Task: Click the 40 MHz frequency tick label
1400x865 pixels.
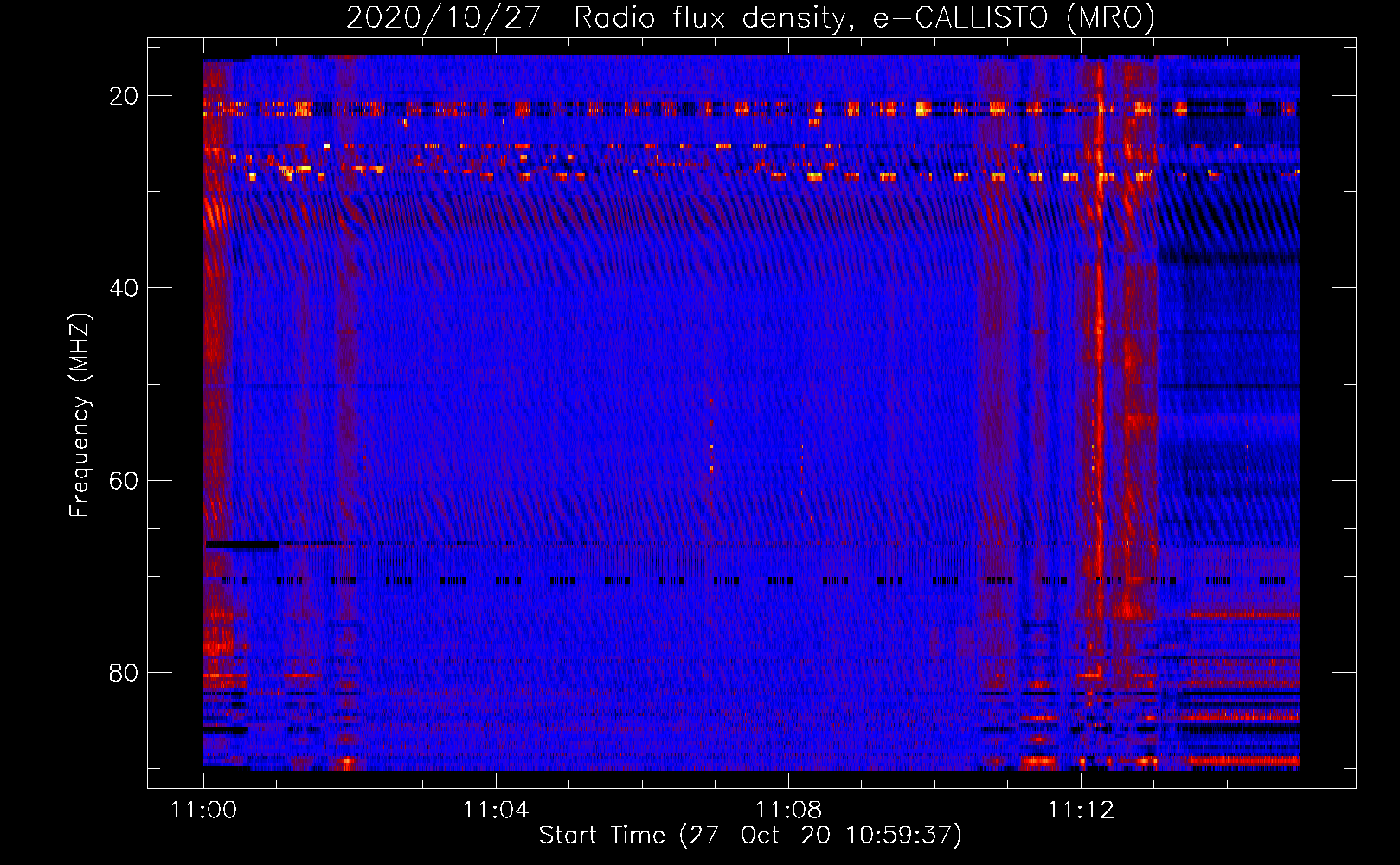Action: pyautogui.click(x=124, y=288)
